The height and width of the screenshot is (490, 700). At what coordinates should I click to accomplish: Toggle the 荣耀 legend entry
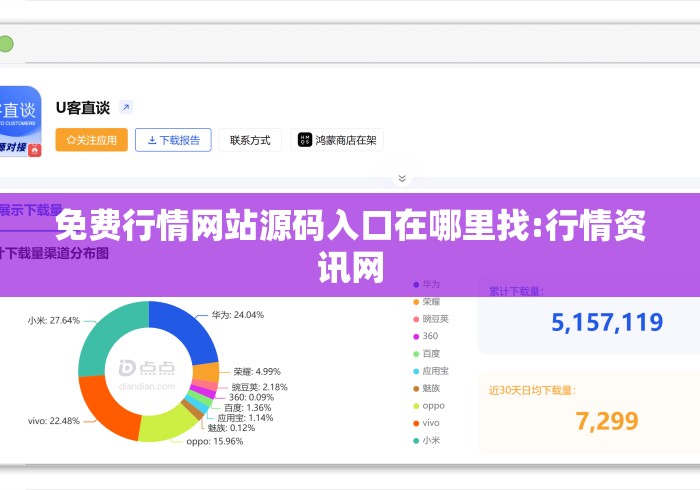point(427,302)
